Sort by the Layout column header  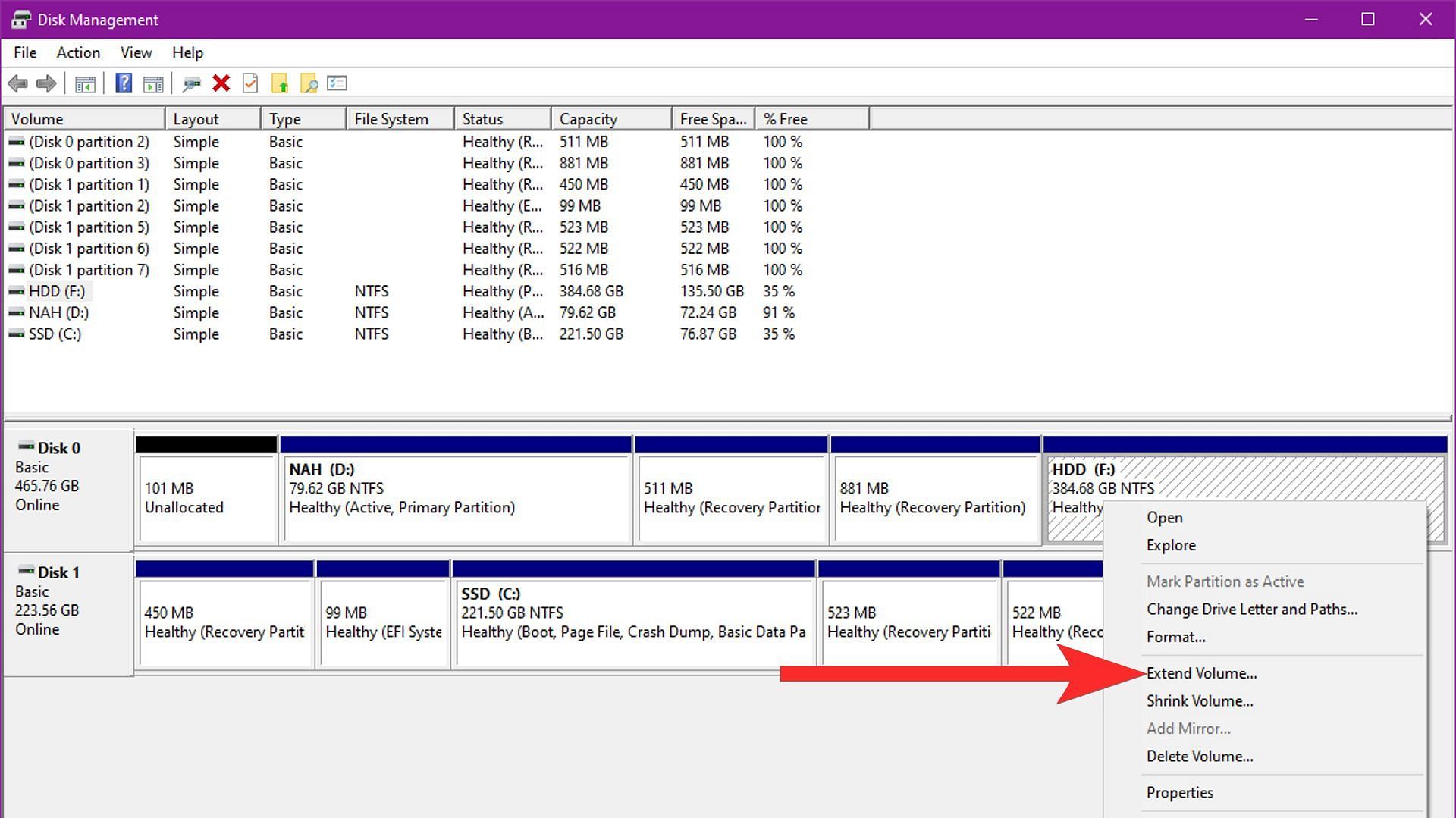[213, 119]
